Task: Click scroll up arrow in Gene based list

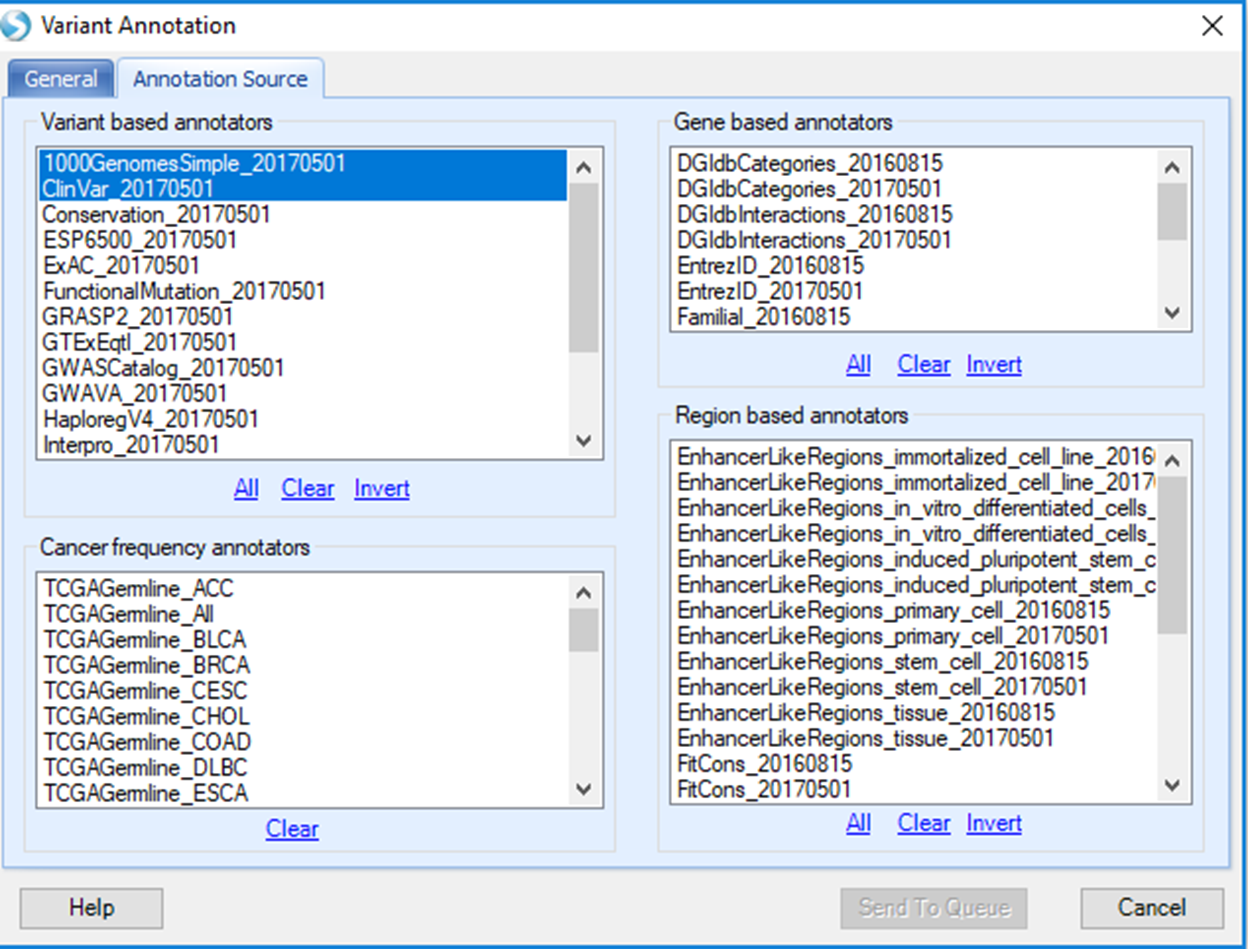Action: pyautogui.click(x=1174, y=167)
